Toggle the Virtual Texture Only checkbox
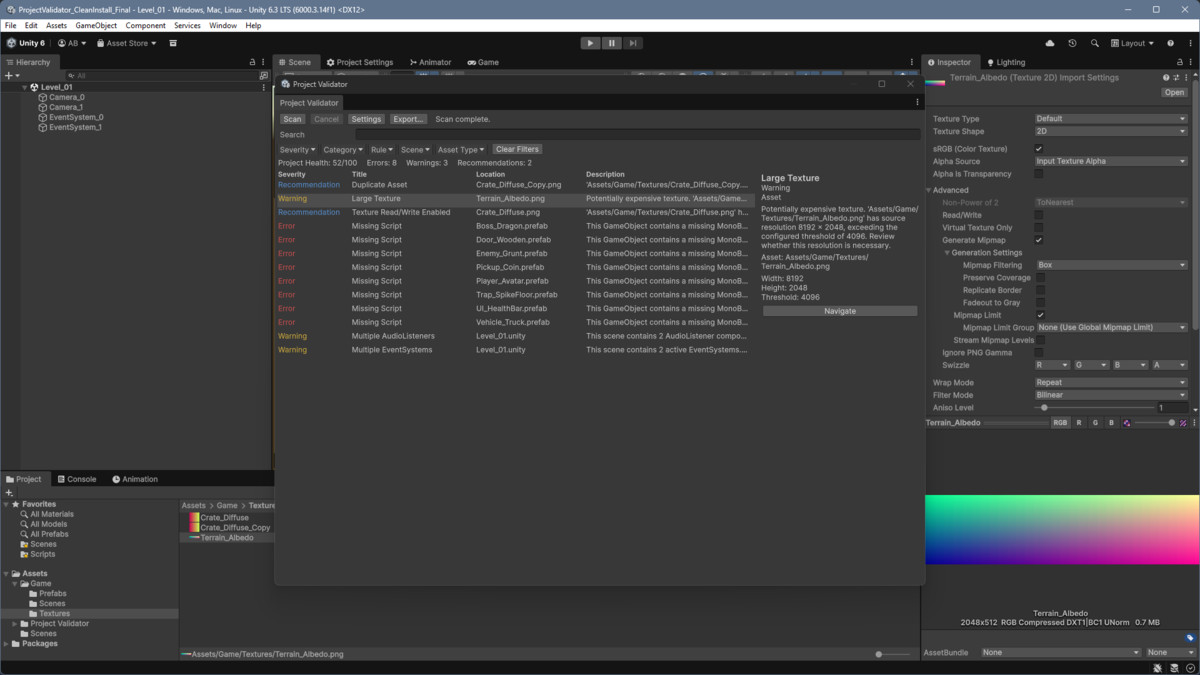The image size is (1200, 675). (1039, 227)
